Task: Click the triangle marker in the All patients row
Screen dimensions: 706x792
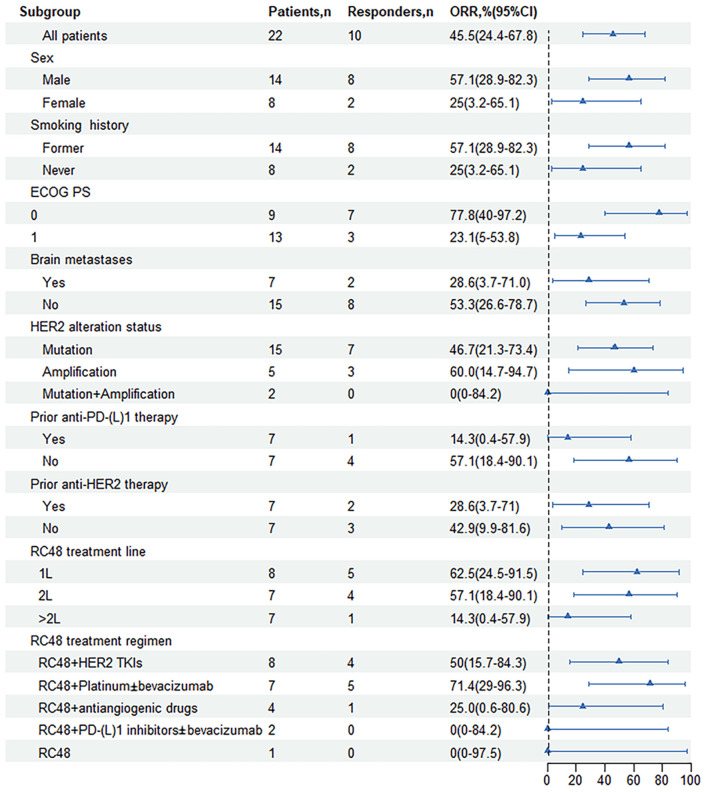Action: click(x=612, y=33)
